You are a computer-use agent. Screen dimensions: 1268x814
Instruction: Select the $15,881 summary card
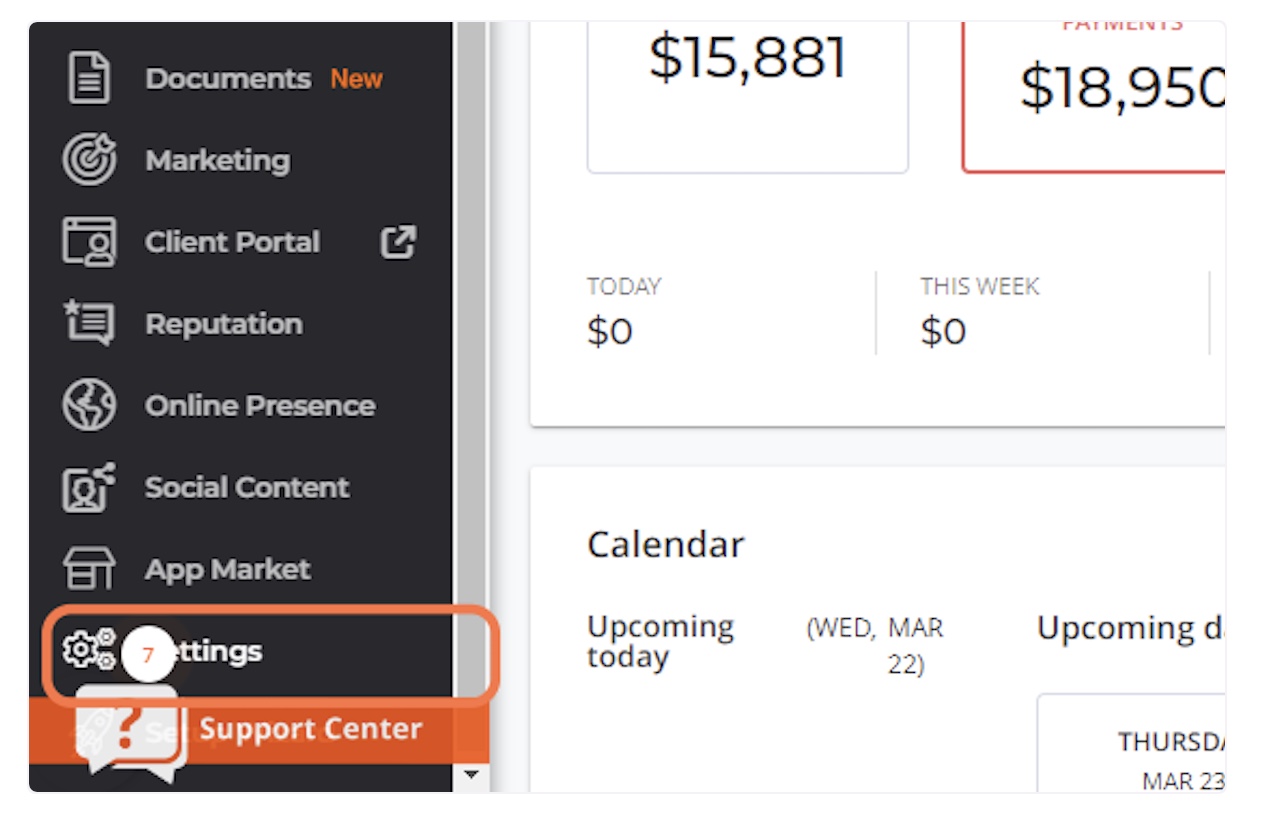(x=747, y=97)
